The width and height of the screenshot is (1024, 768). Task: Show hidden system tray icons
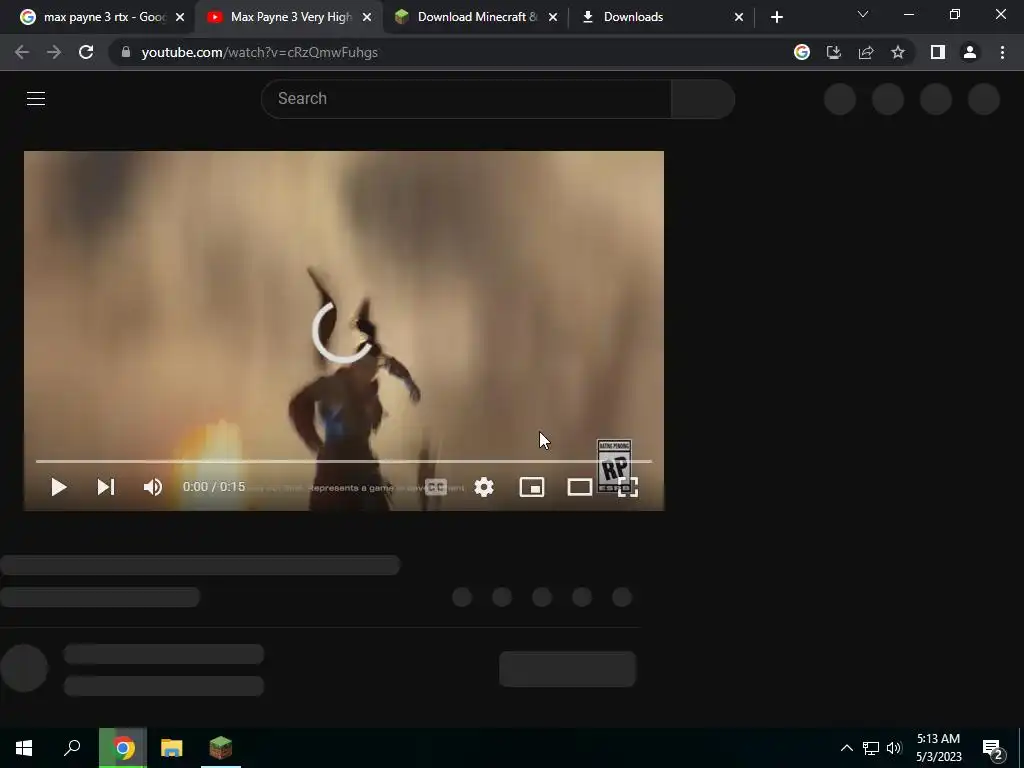[846, 748]
